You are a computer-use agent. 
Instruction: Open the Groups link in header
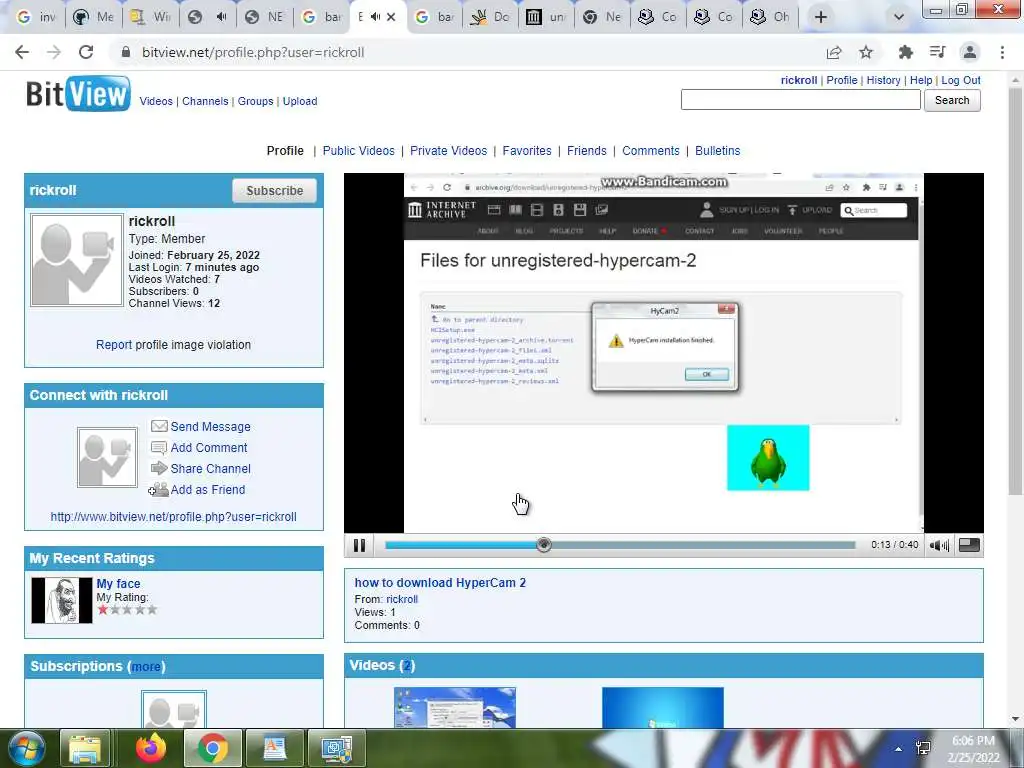coord(255,101)
